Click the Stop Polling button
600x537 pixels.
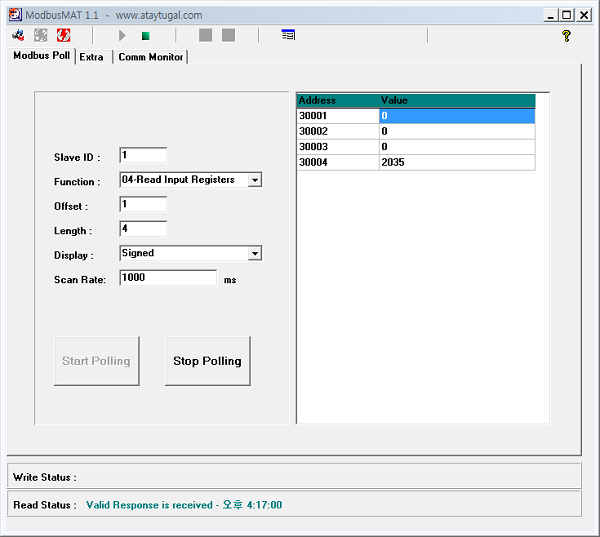click(x=207, y=361)
